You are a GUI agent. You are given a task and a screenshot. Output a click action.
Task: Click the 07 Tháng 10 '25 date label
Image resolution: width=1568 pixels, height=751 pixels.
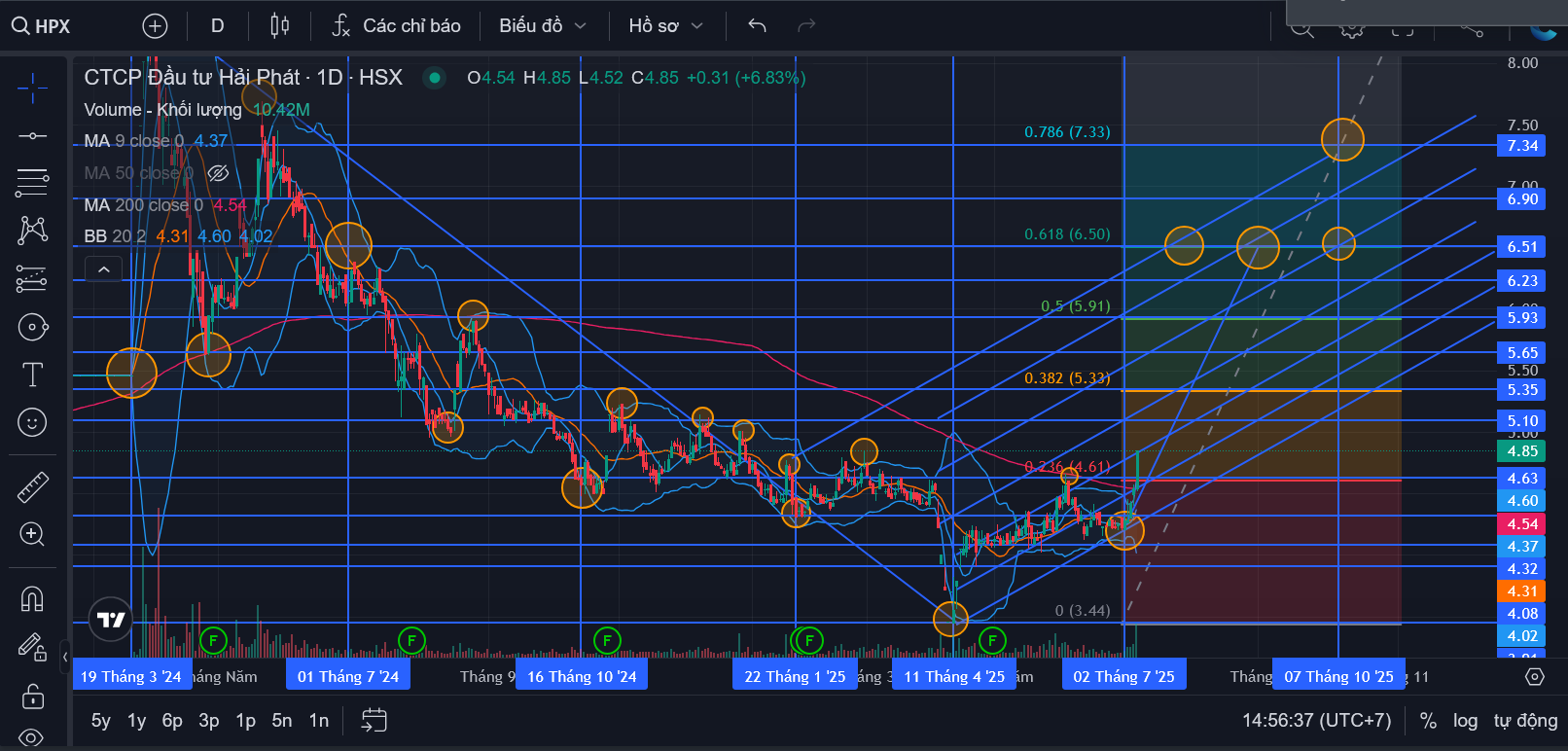coord(1339,676)
